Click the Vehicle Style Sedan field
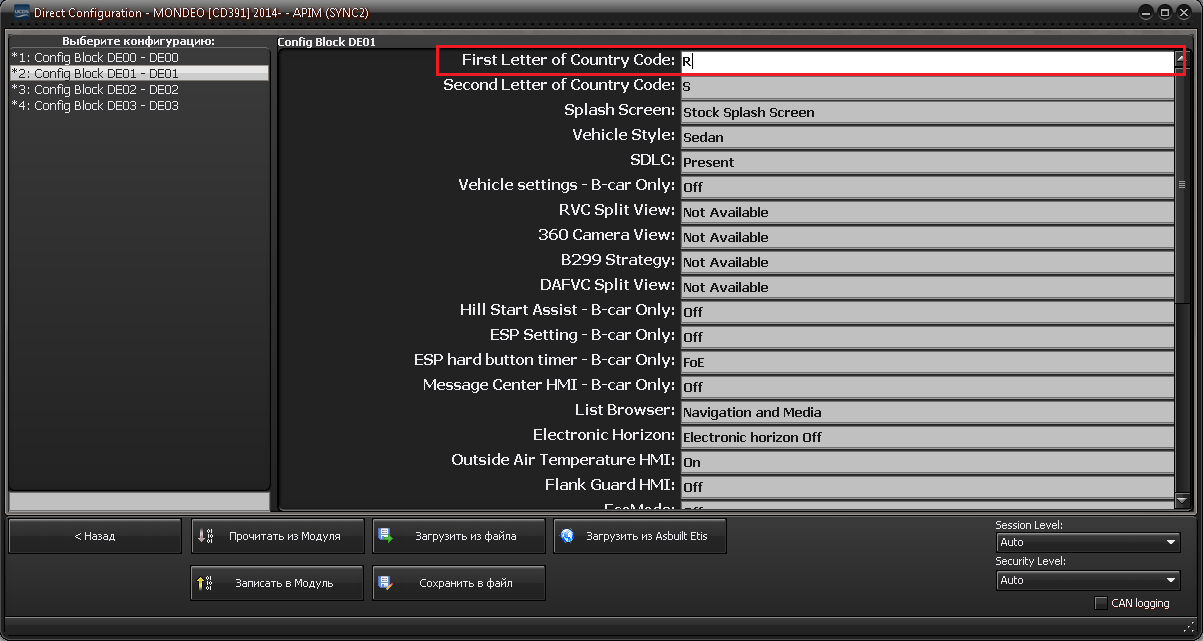The height and width of the screenshot is (641, 1203). click(927, 137)
